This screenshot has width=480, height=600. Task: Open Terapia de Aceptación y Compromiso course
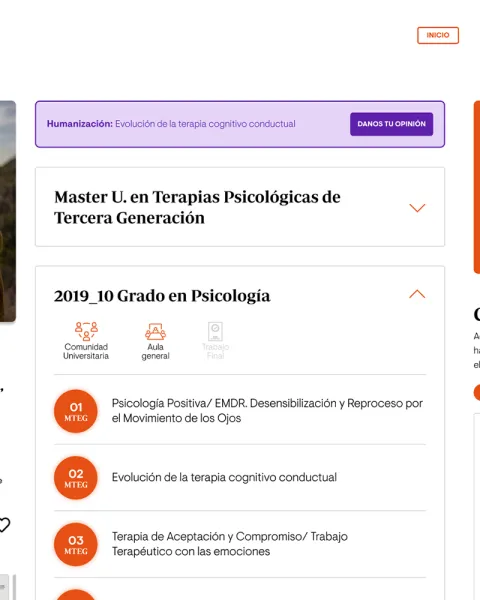230,544
